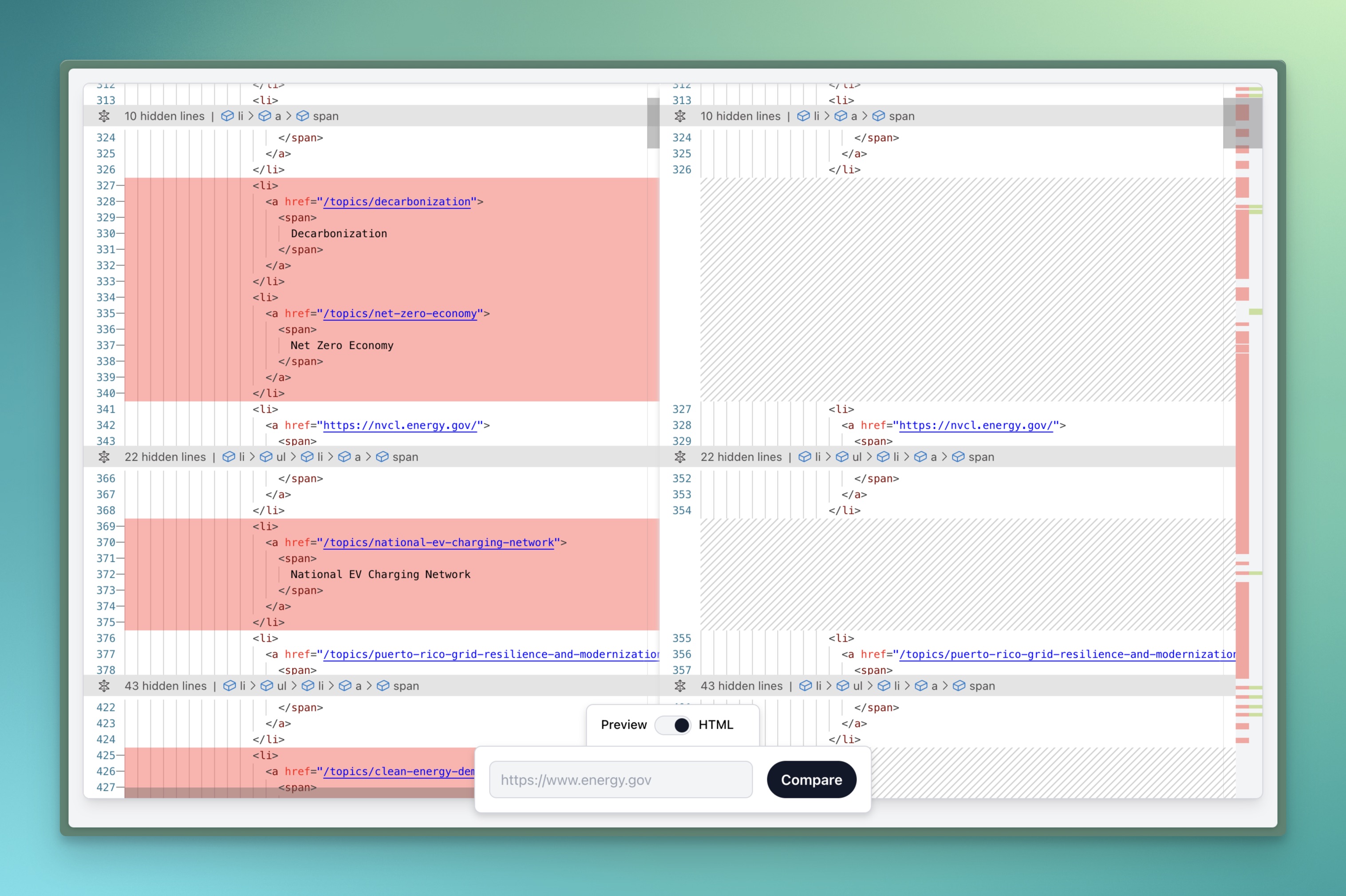Click li breadcrumb cube icon in right top bar
1346x896 pixels.
803,116
